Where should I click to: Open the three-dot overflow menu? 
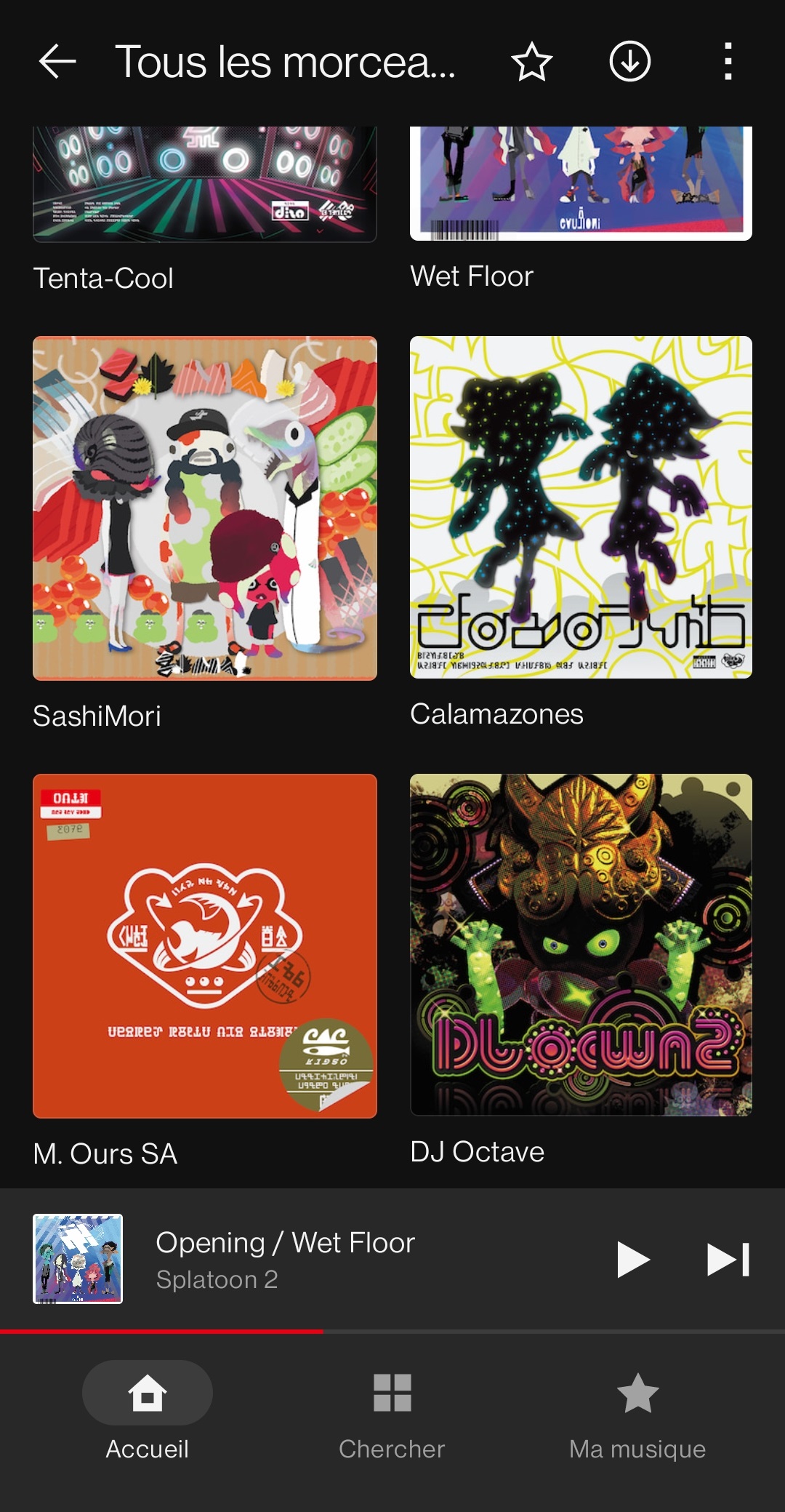728,61
